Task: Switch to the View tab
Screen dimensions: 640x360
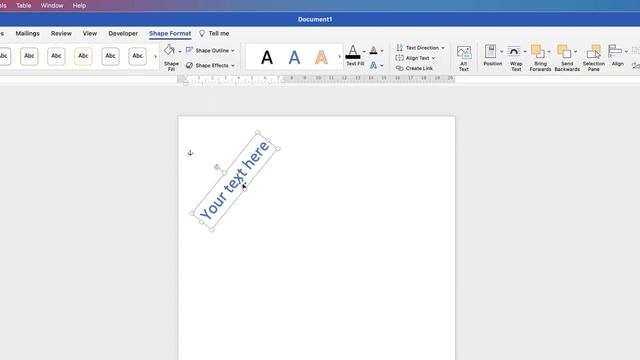Action: tap(90, 33)
